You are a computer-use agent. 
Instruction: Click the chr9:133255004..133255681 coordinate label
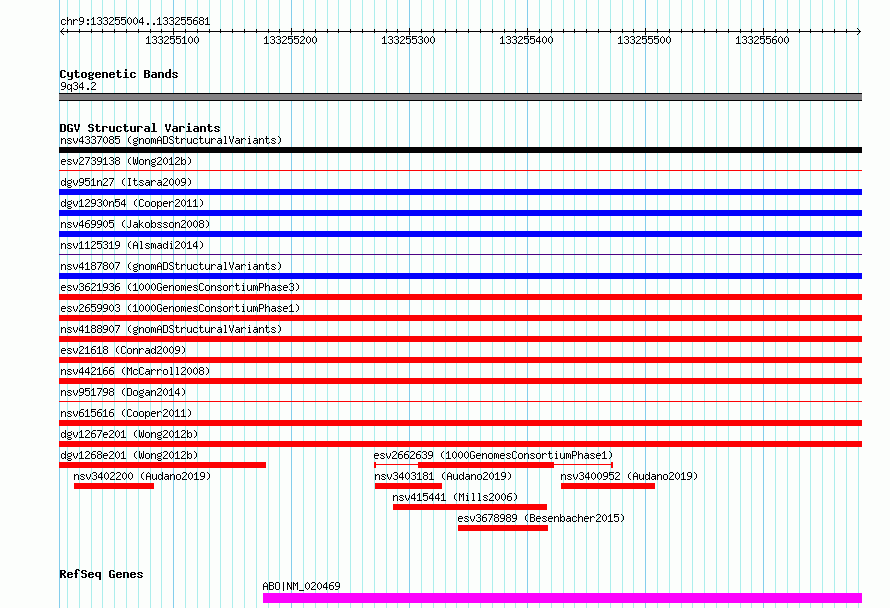tap(135, 22)
